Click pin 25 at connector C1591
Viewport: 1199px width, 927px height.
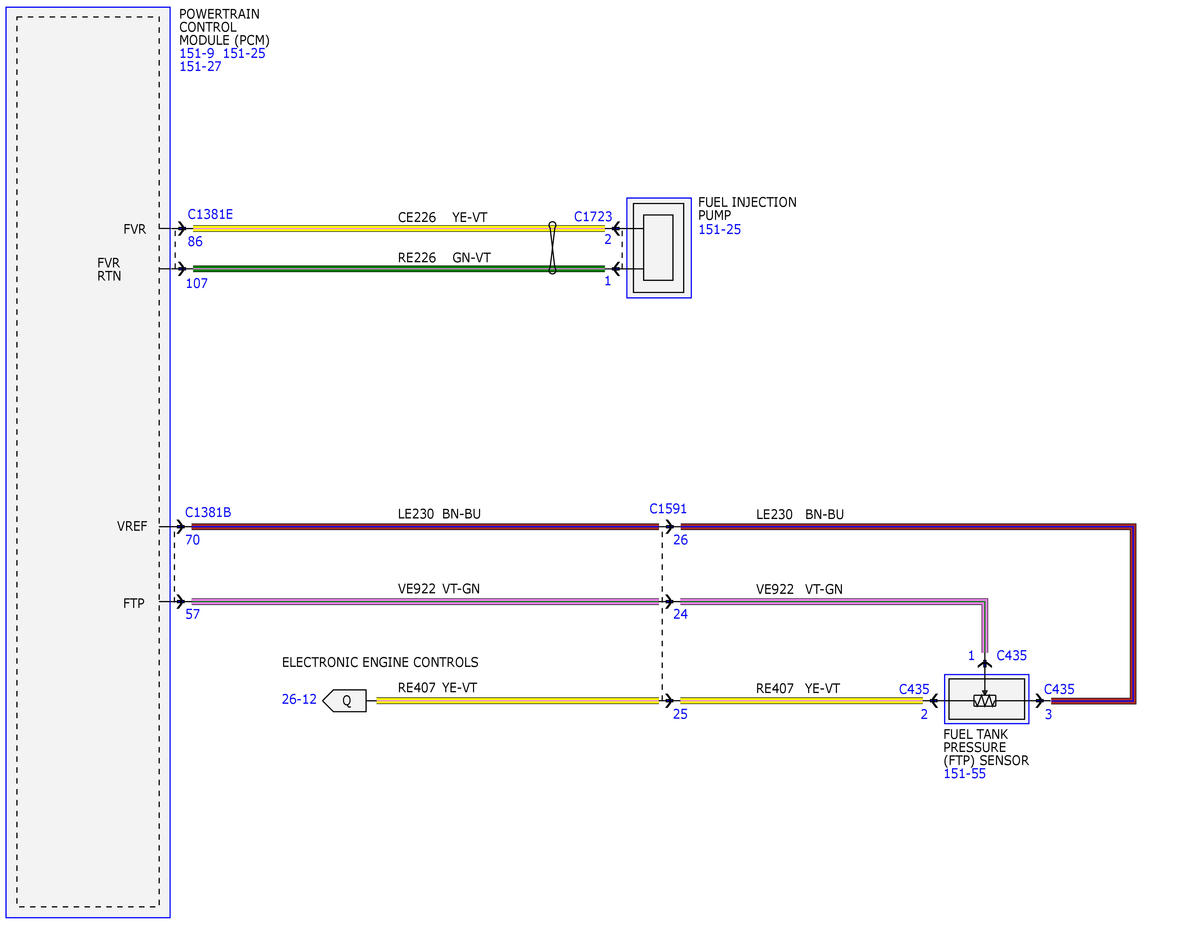(681, 714)
